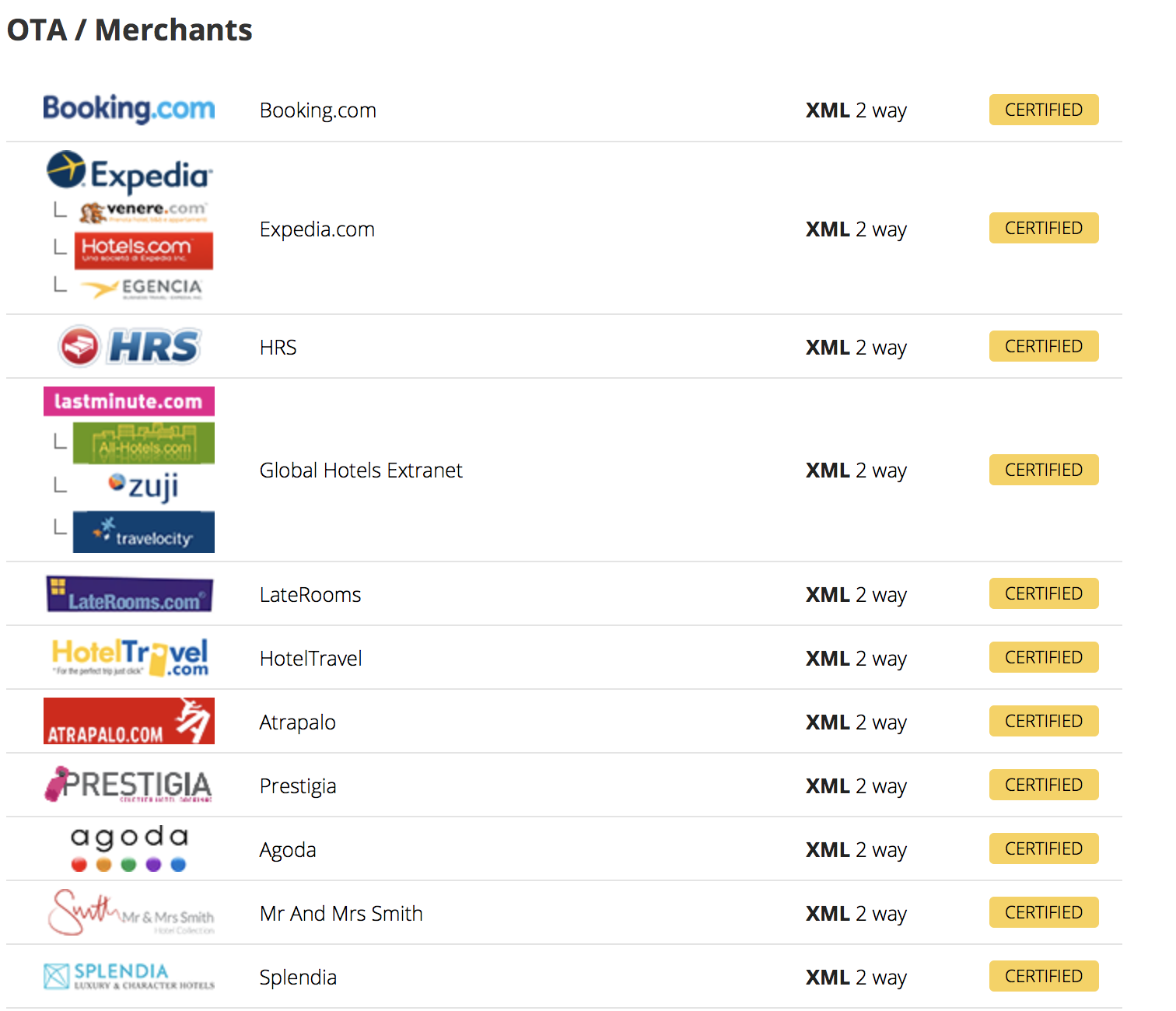The width and height of the screenshot is (1176, 1011).
Task: Click the Expedia logo
Action: [x=129, y=173]
